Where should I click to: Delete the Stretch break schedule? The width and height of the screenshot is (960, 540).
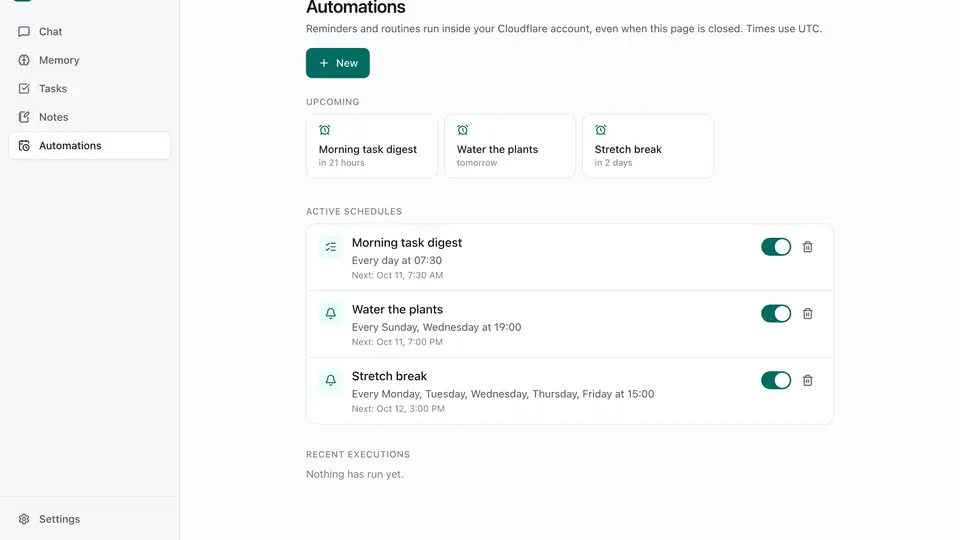pyautogui.click(x=808, y=380)
